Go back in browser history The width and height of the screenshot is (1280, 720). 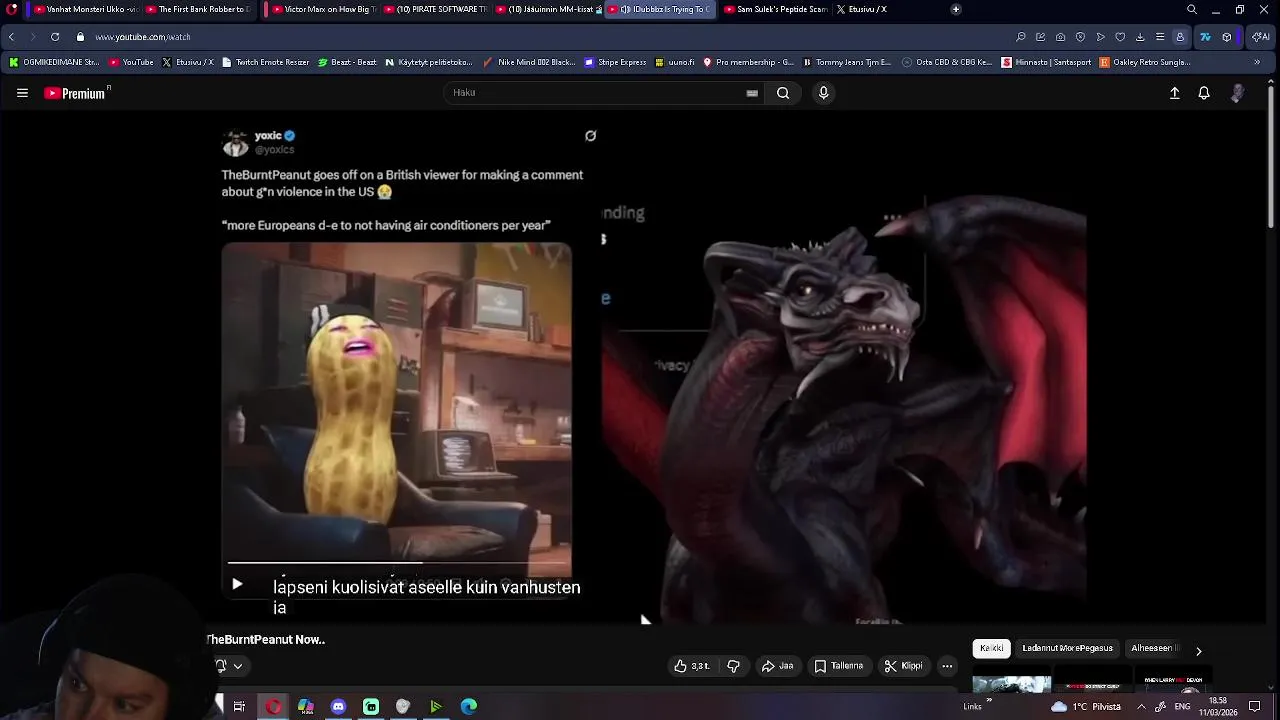click(x=11, y=37)
